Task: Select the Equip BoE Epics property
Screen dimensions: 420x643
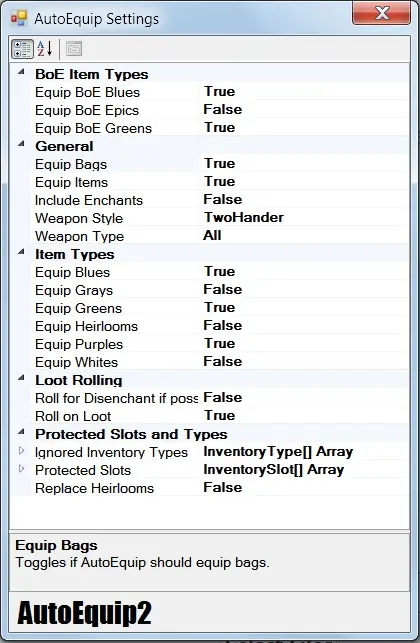Action: coord(87,110)
